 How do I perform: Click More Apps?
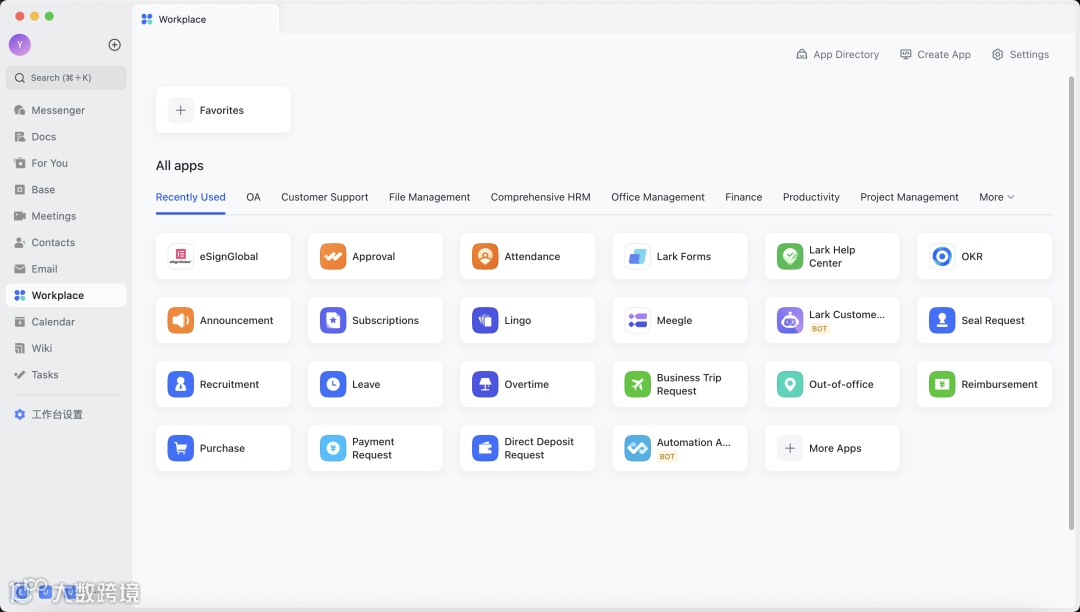[x=831, y=448]
